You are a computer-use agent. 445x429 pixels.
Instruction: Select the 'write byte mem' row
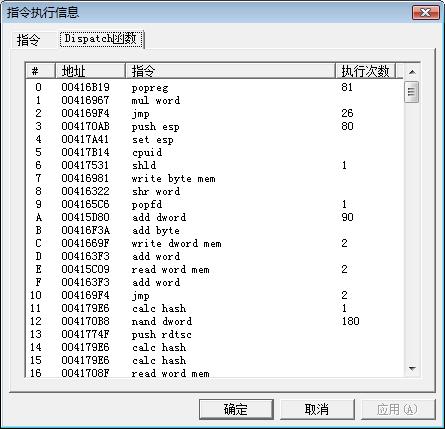coord(214,178)
